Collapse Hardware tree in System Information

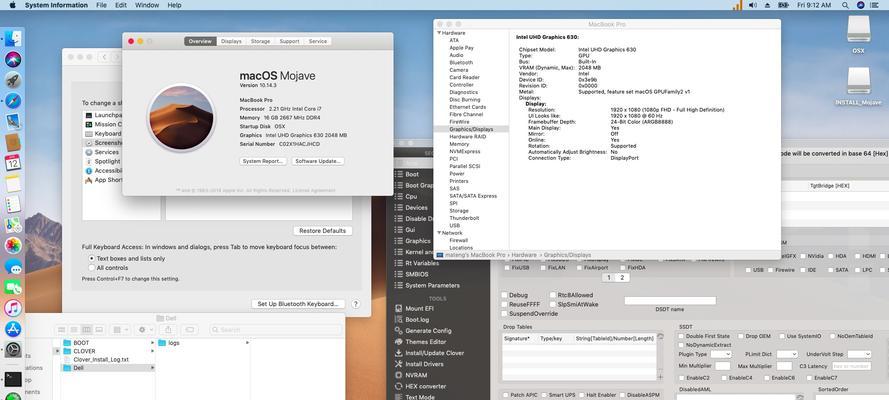(439, 33)
